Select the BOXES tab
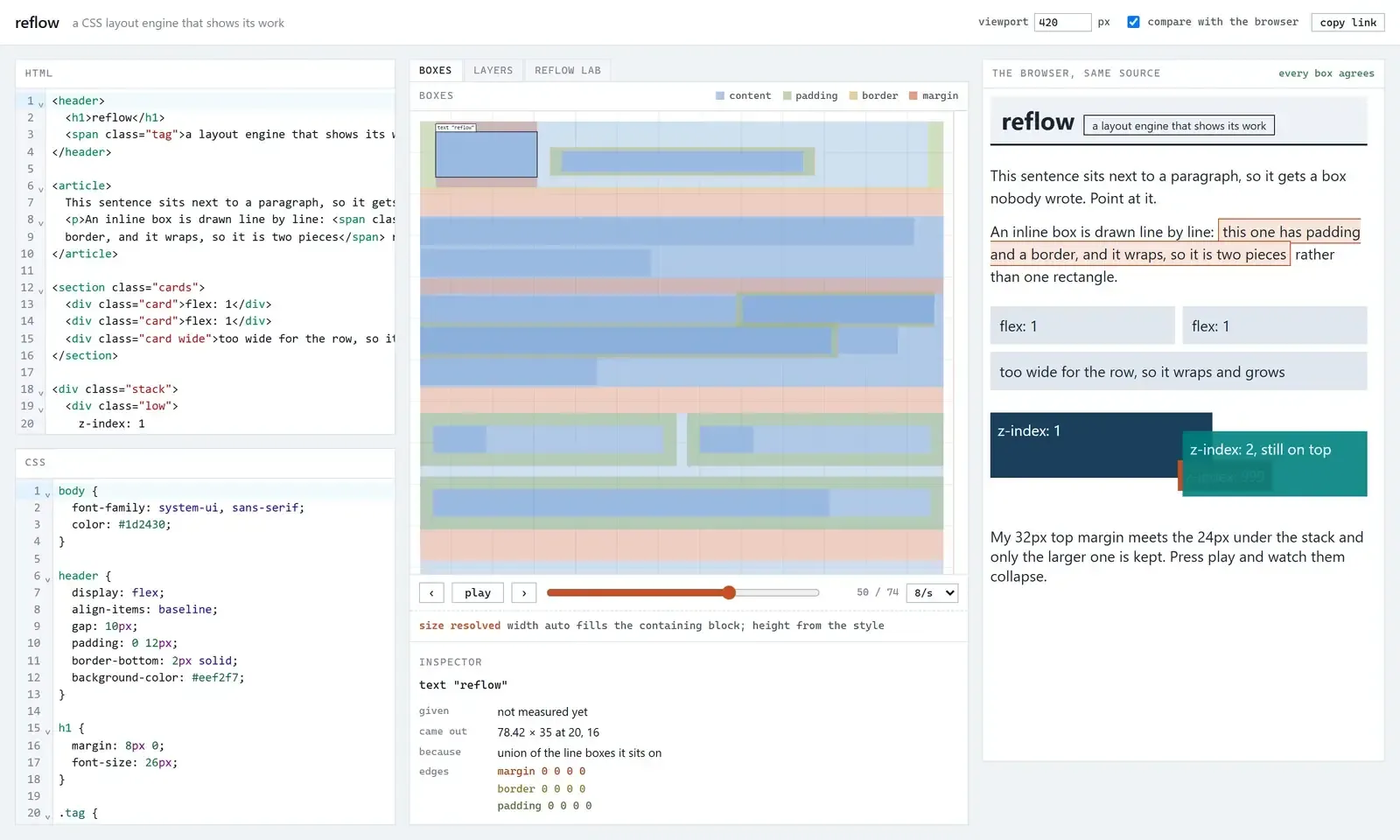 click(x=435, y=70)
